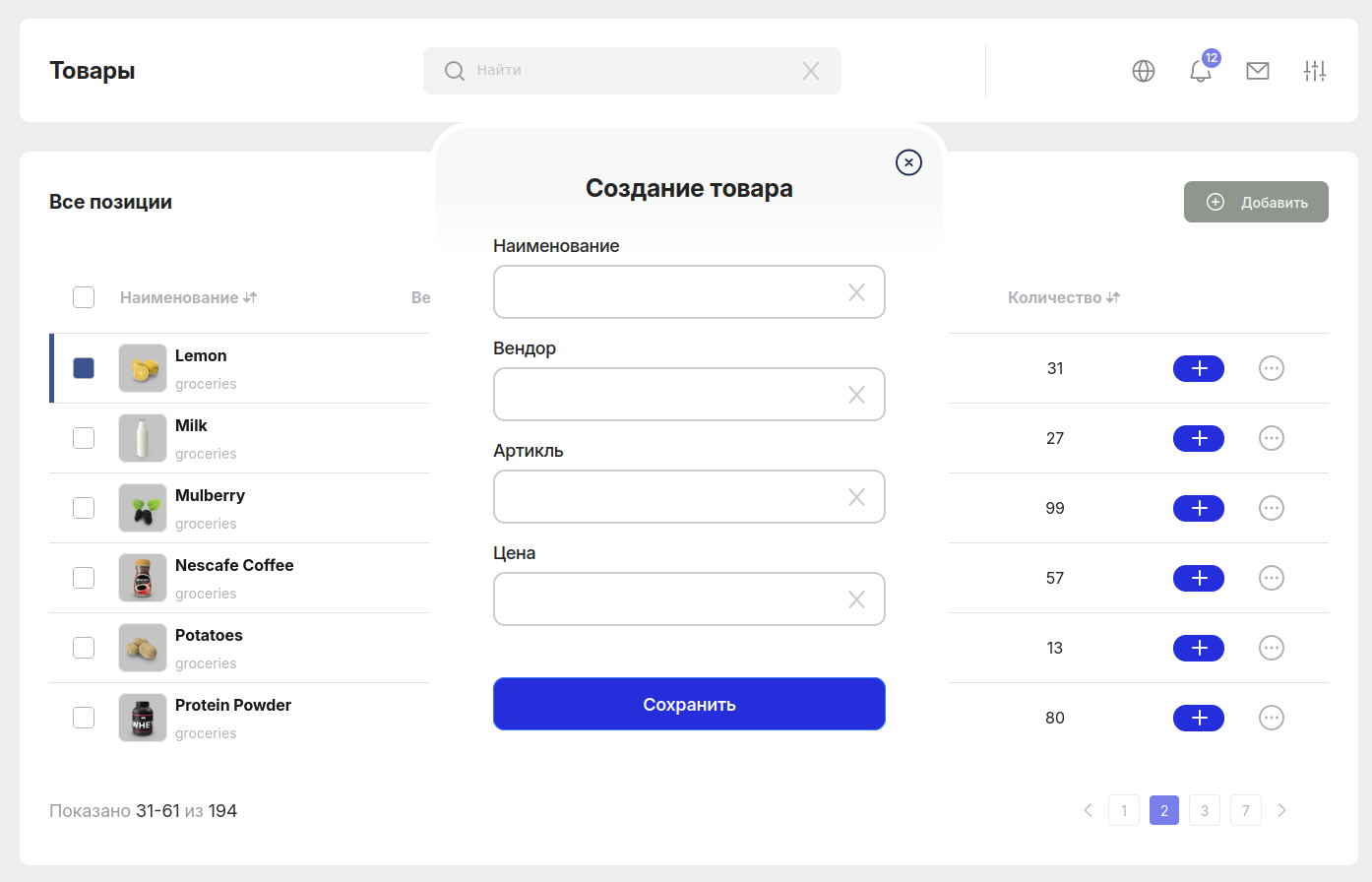Open notifications bell with 12 badge
Image resolution: width=1372 pixels, height=882 pixels.
[x=1201, y=71]
